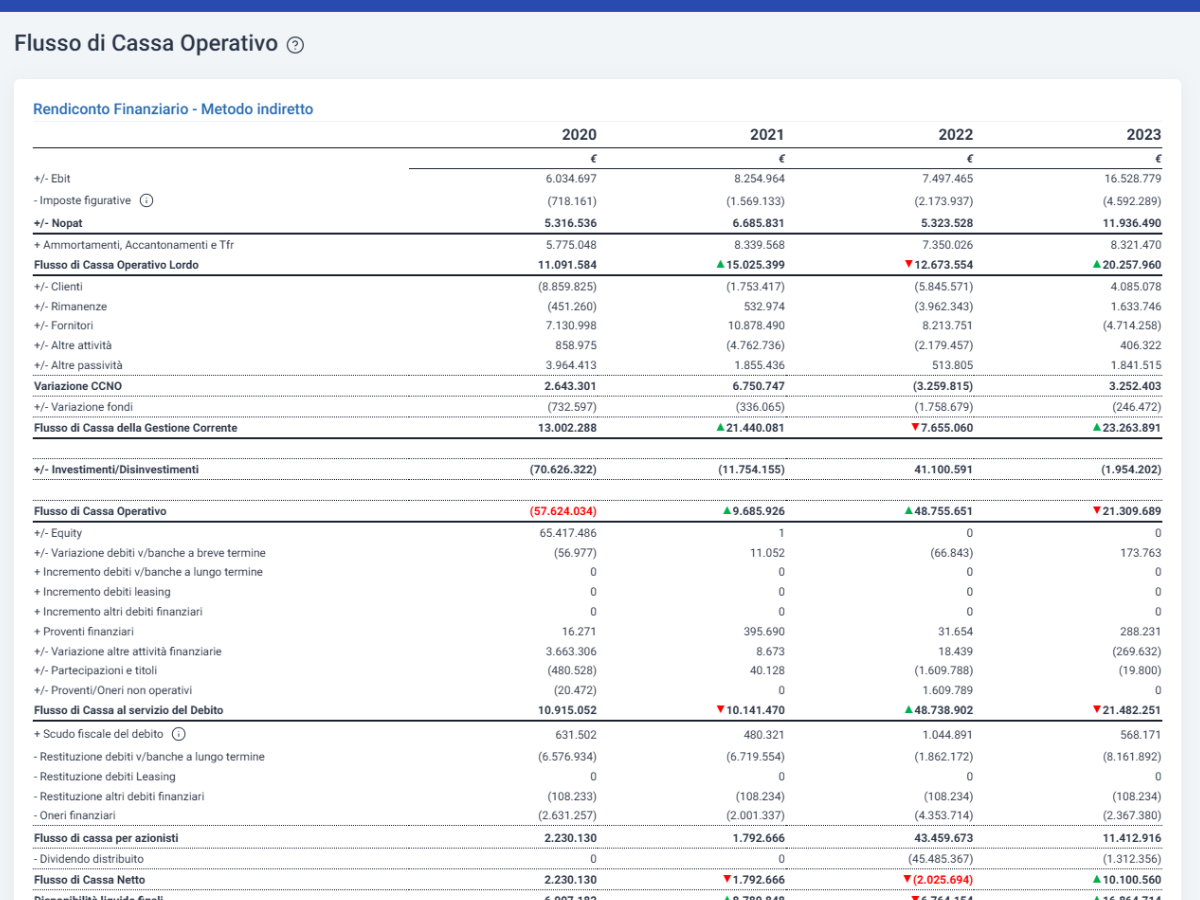Click the +/- Nopat row label
The width and height of the screenshot is (1200, 900).
pos(58,223)
